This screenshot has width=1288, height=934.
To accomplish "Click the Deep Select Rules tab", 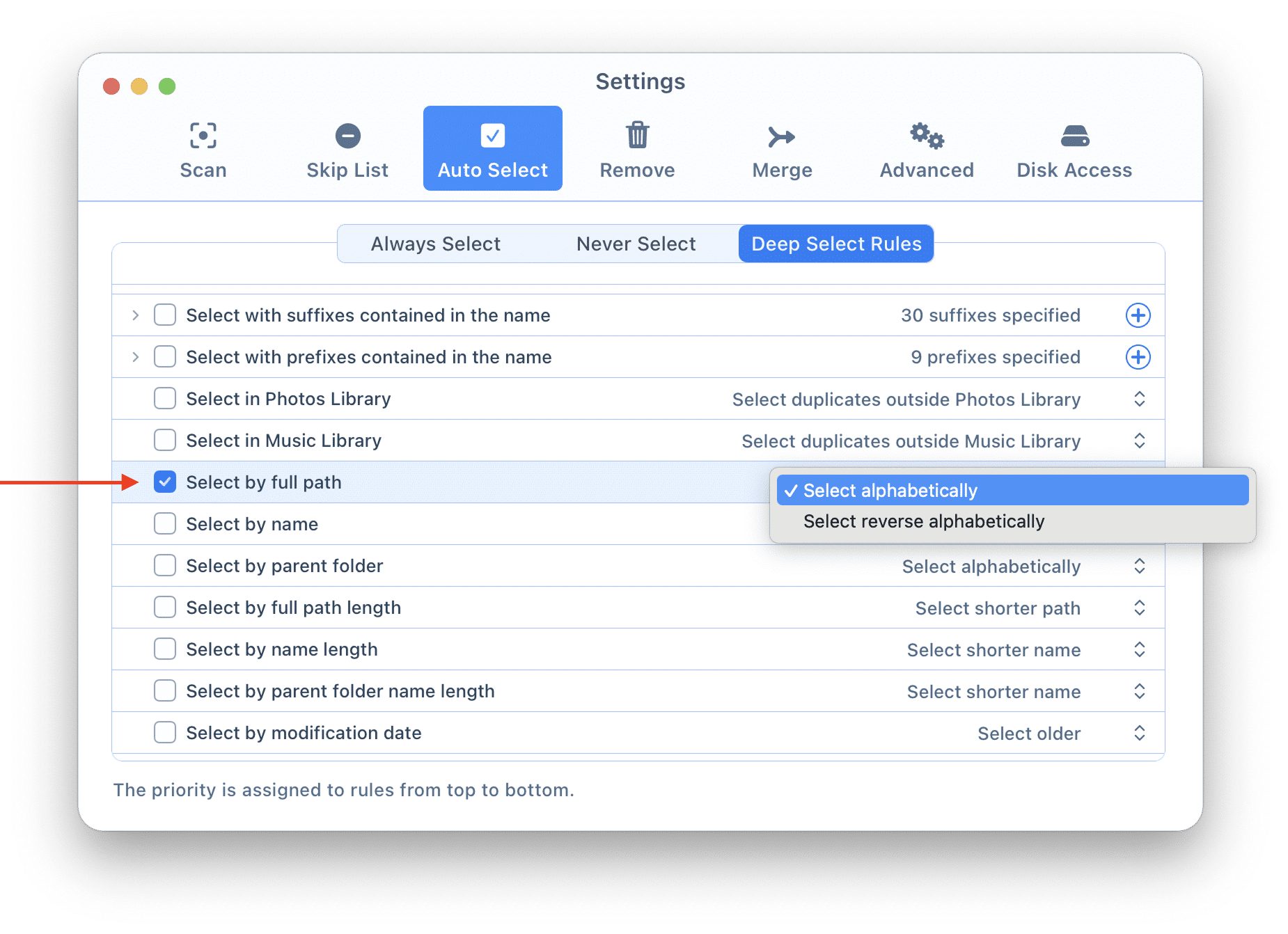I will tap(835, 244).
